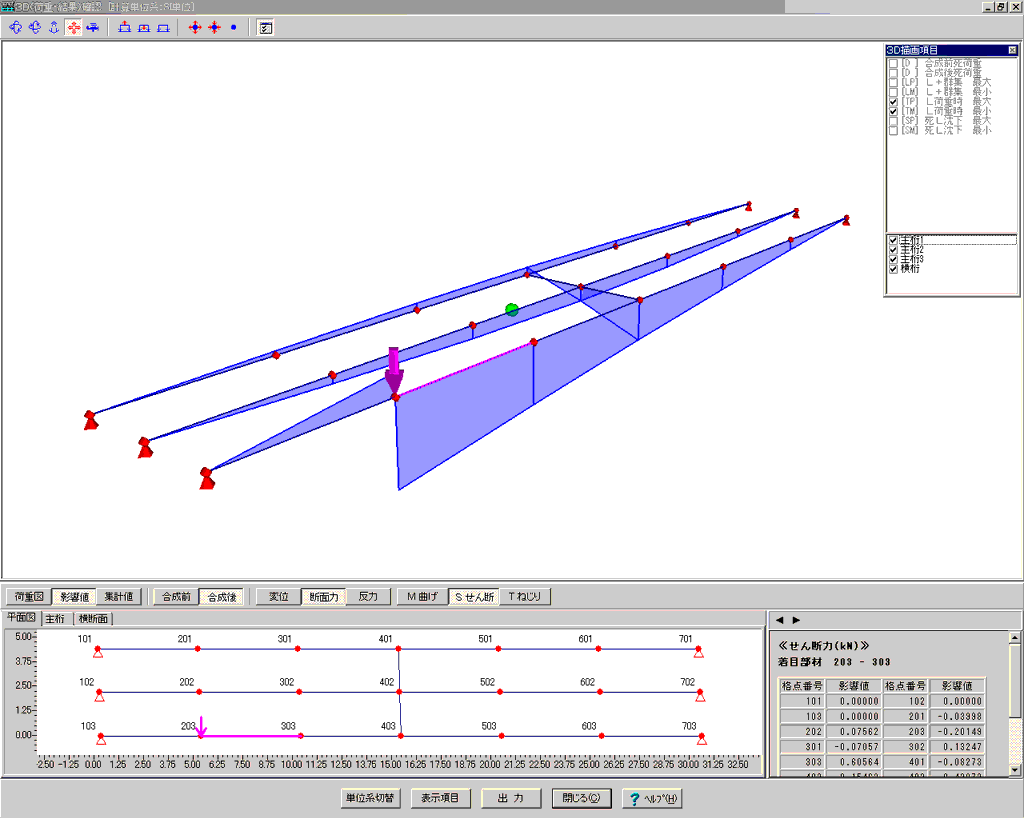This screenshot has width=1024, height=819.
Task: Open help with the ヘルプ(H) button
Action: tap(652, 798)
